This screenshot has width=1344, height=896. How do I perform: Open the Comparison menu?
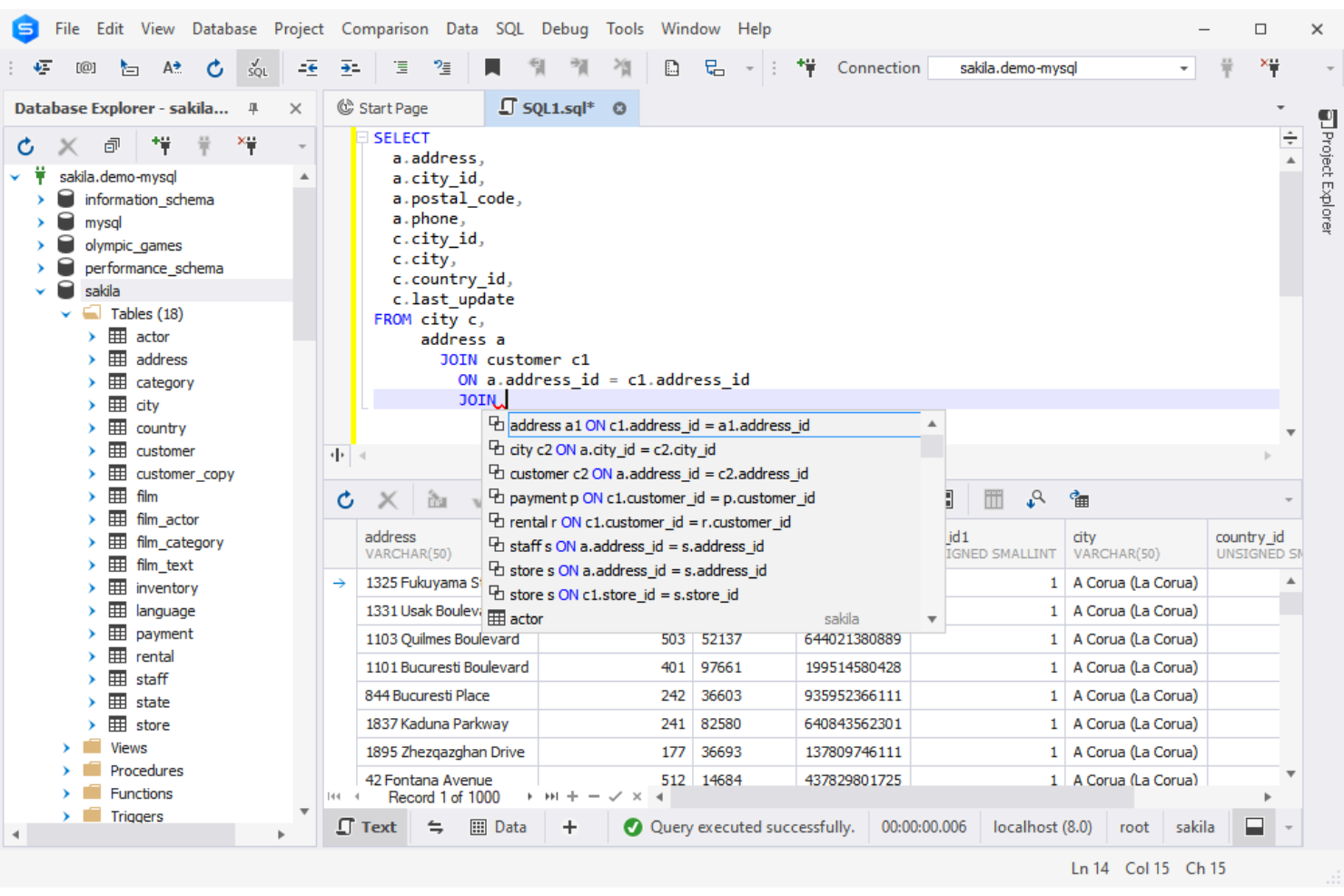(x=385, y=28)
